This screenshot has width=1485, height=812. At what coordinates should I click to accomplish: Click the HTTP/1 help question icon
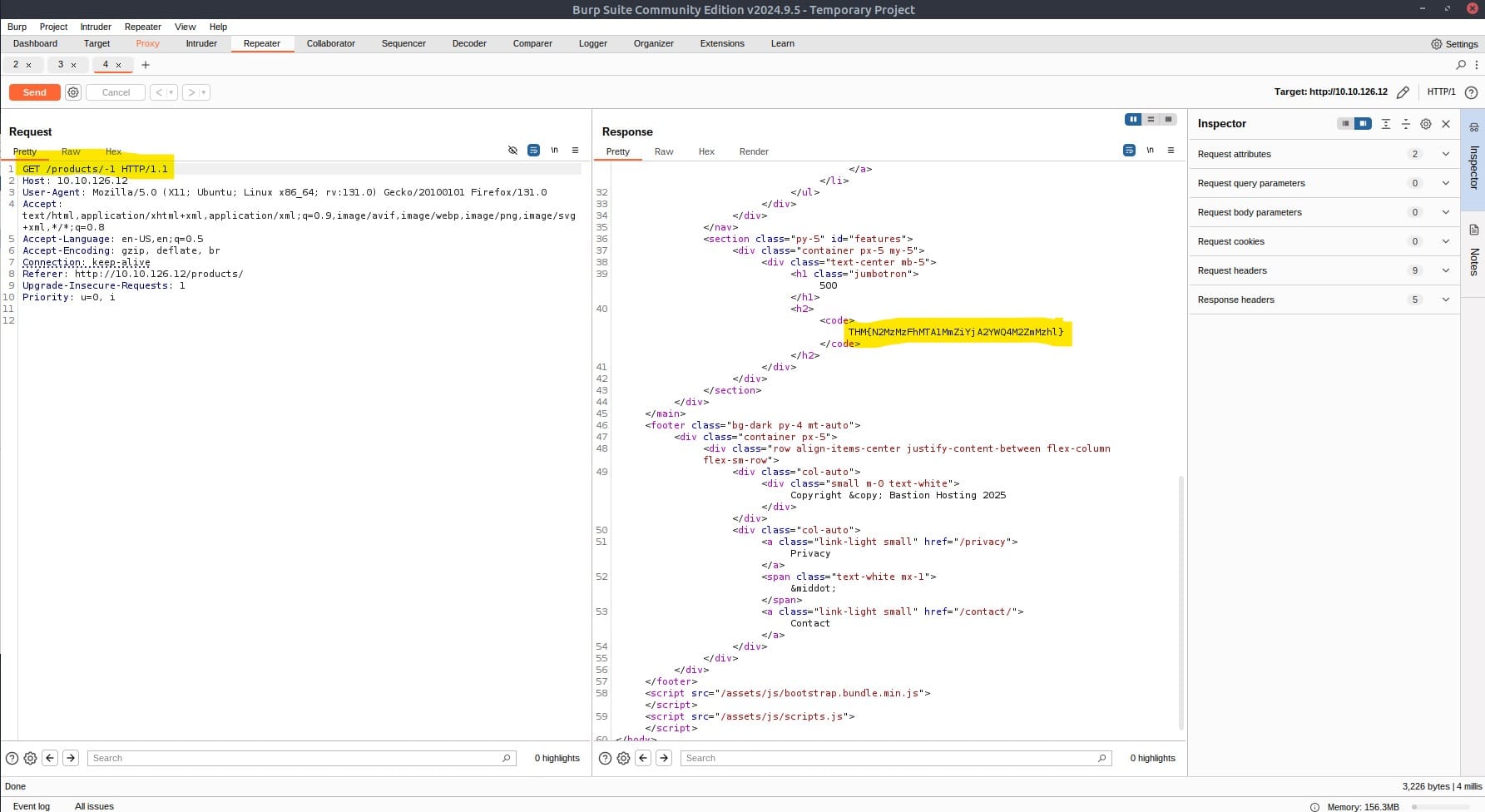tap(1471, 92)
